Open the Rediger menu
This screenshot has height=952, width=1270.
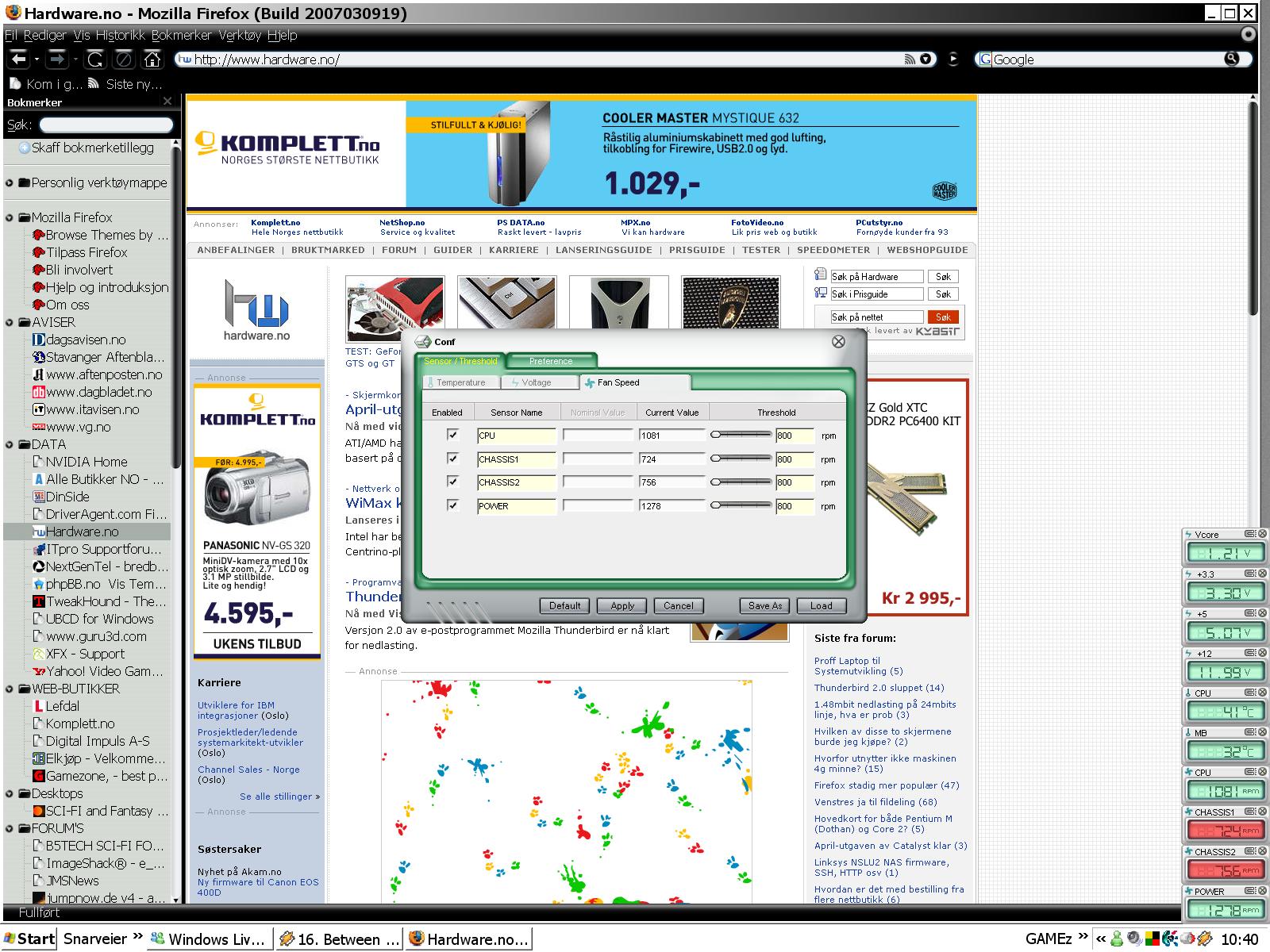click(x=45, y=35)
